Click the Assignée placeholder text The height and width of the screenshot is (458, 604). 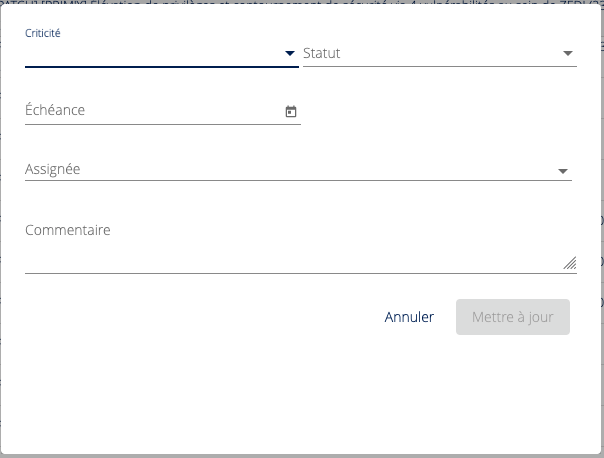(x=53, y=169)
